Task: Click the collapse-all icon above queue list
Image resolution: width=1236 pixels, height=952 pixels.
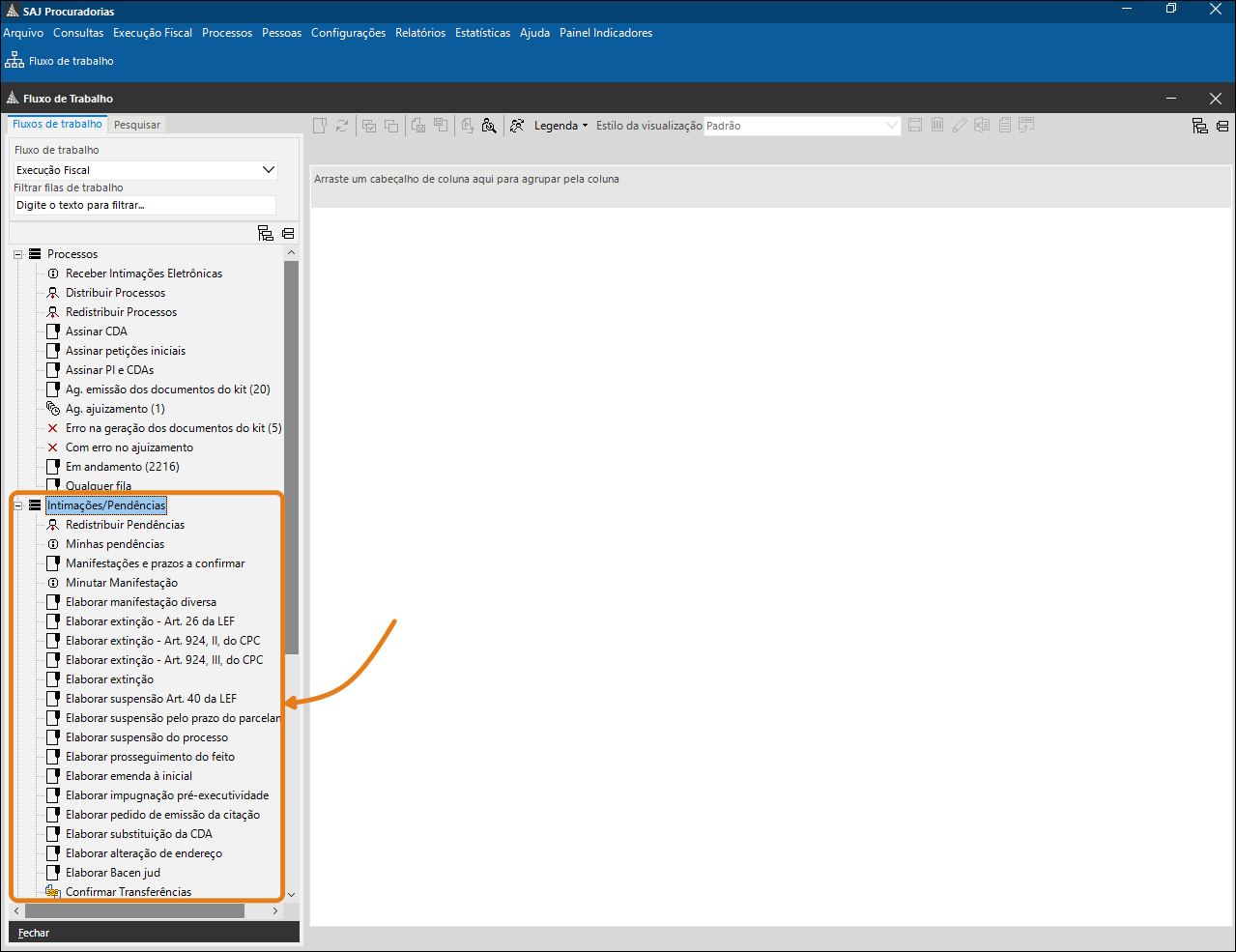Action: (288, 233)
